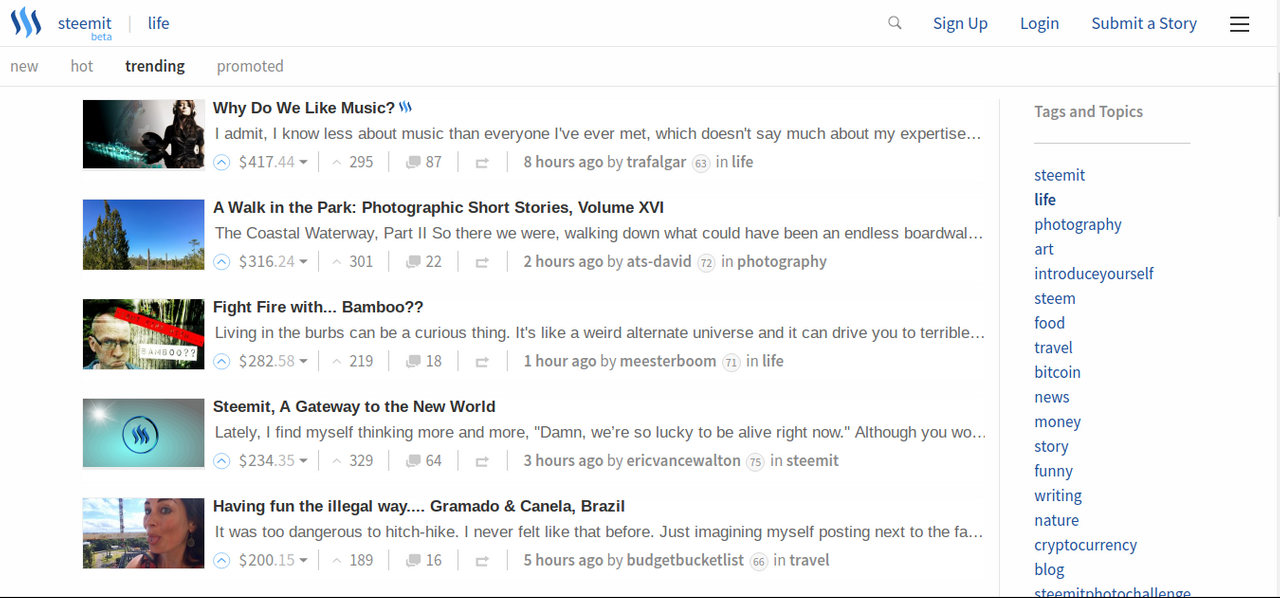Click Submit a Story link
The width and height of the screenshot is (1280, 598).
tap(1144, 24)
